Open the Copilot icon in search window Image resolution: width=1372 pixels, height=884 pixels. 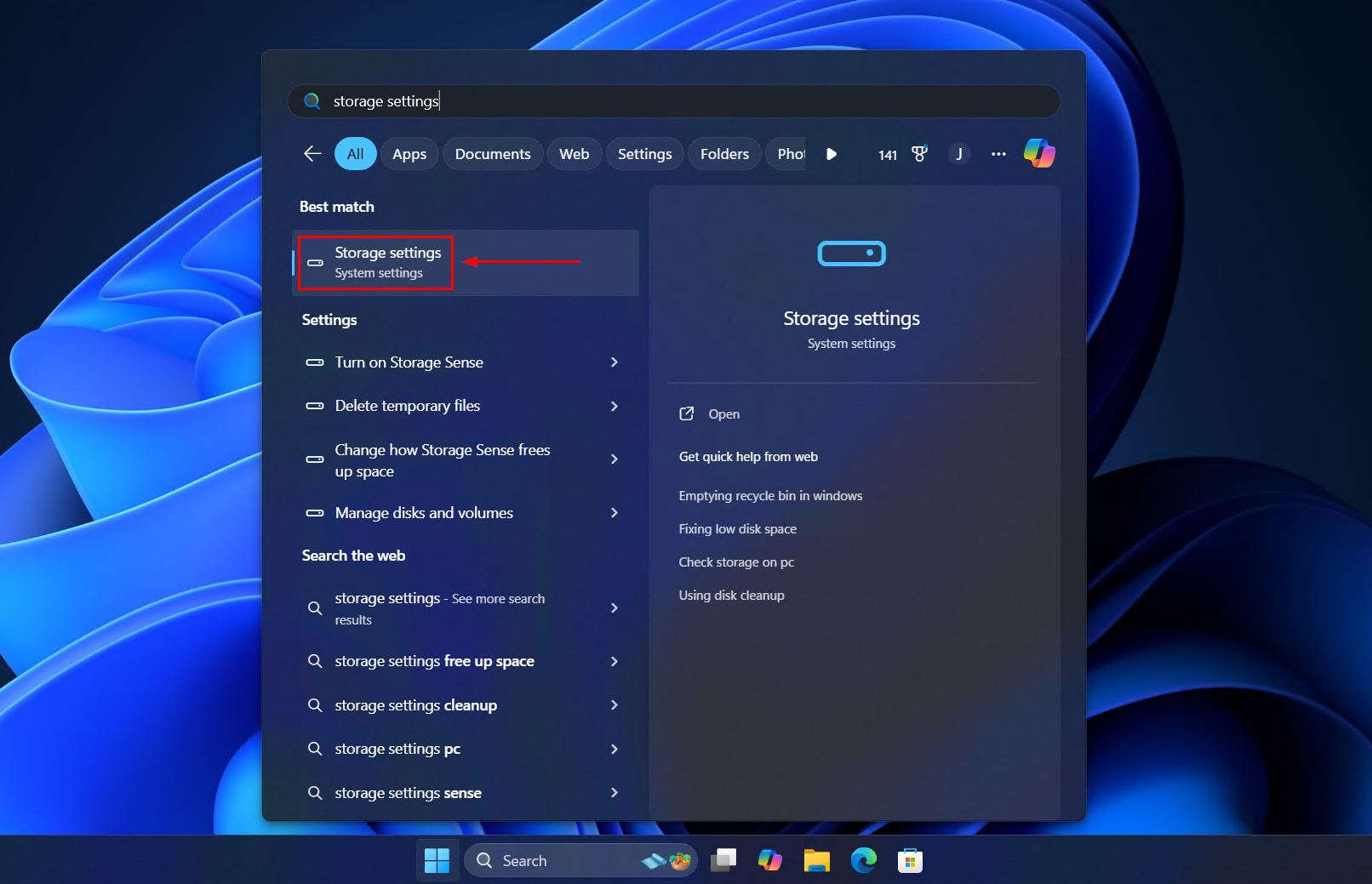[1039, 154]
